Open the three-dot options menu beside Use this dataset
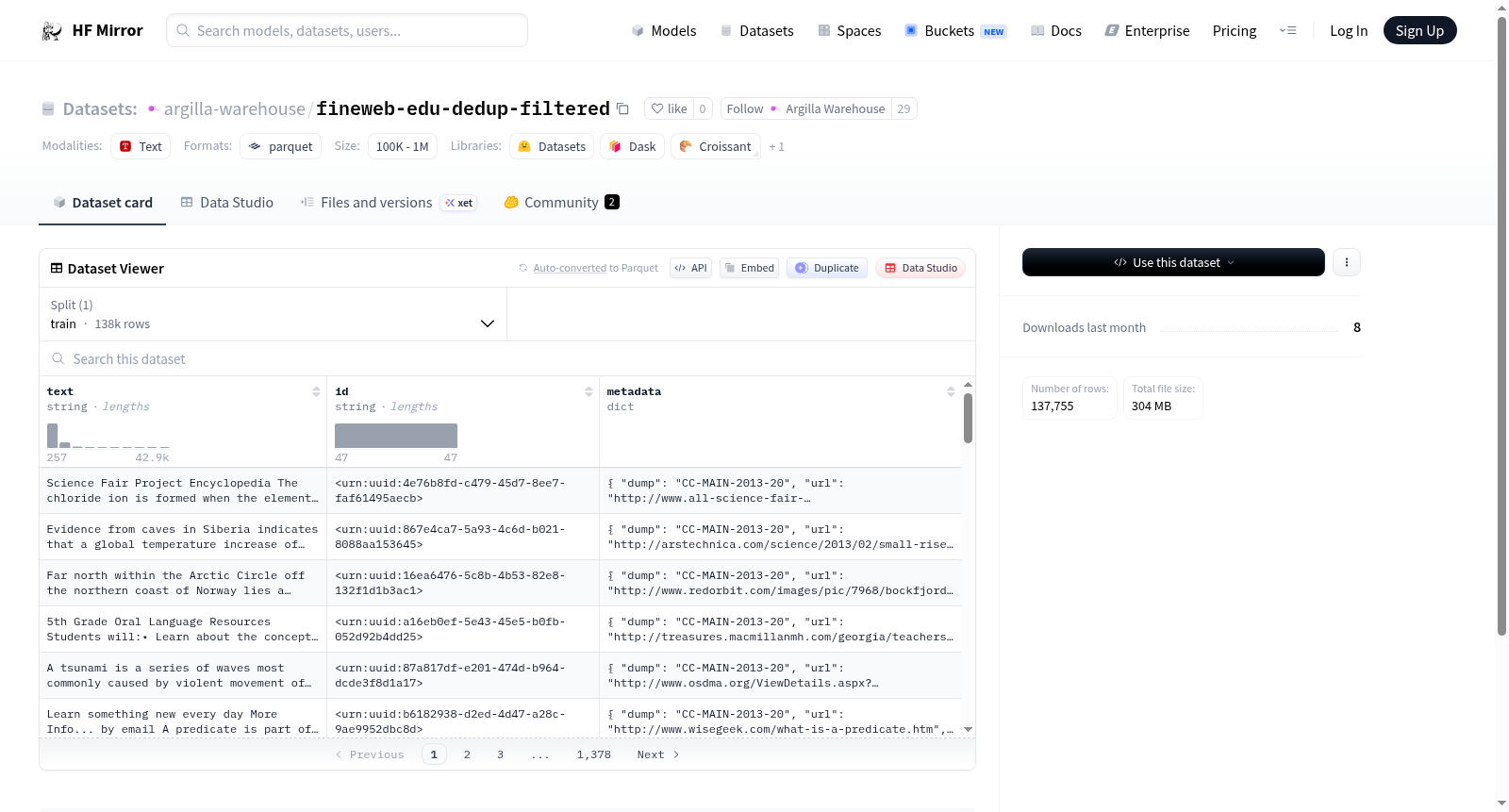The image size is (1509, 812). coord(1347,262)
